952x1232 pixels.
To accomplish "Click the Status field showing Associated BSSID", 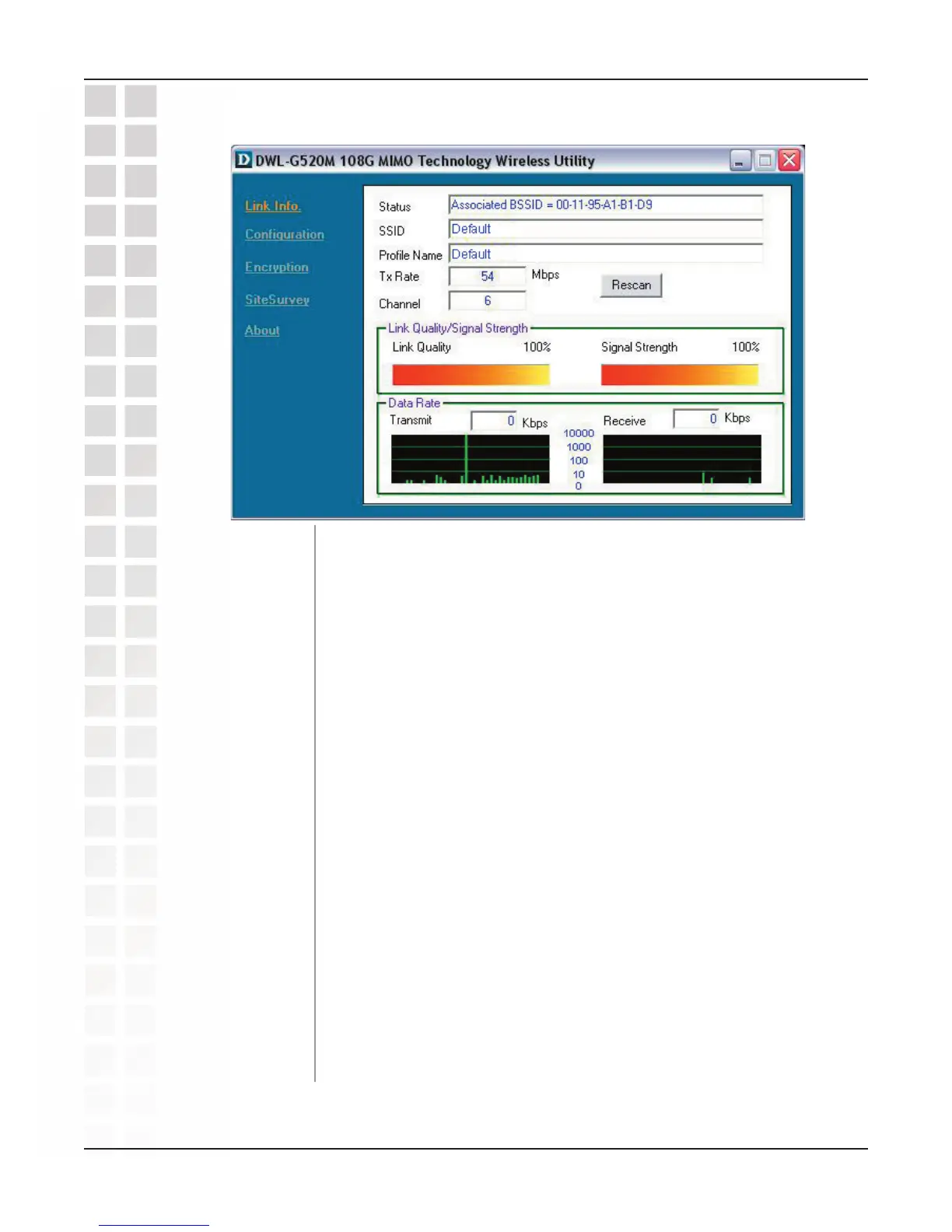I will click(x=606, y=205).
